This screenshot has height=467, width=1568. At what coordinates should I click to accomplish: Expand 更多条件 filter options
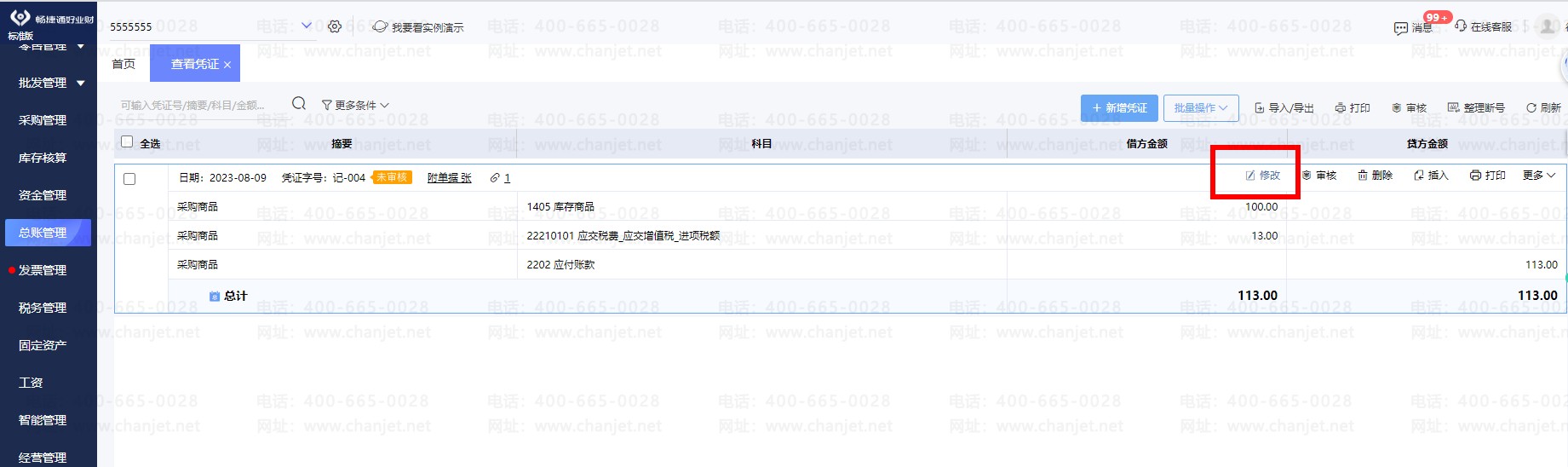pos(355,105)
